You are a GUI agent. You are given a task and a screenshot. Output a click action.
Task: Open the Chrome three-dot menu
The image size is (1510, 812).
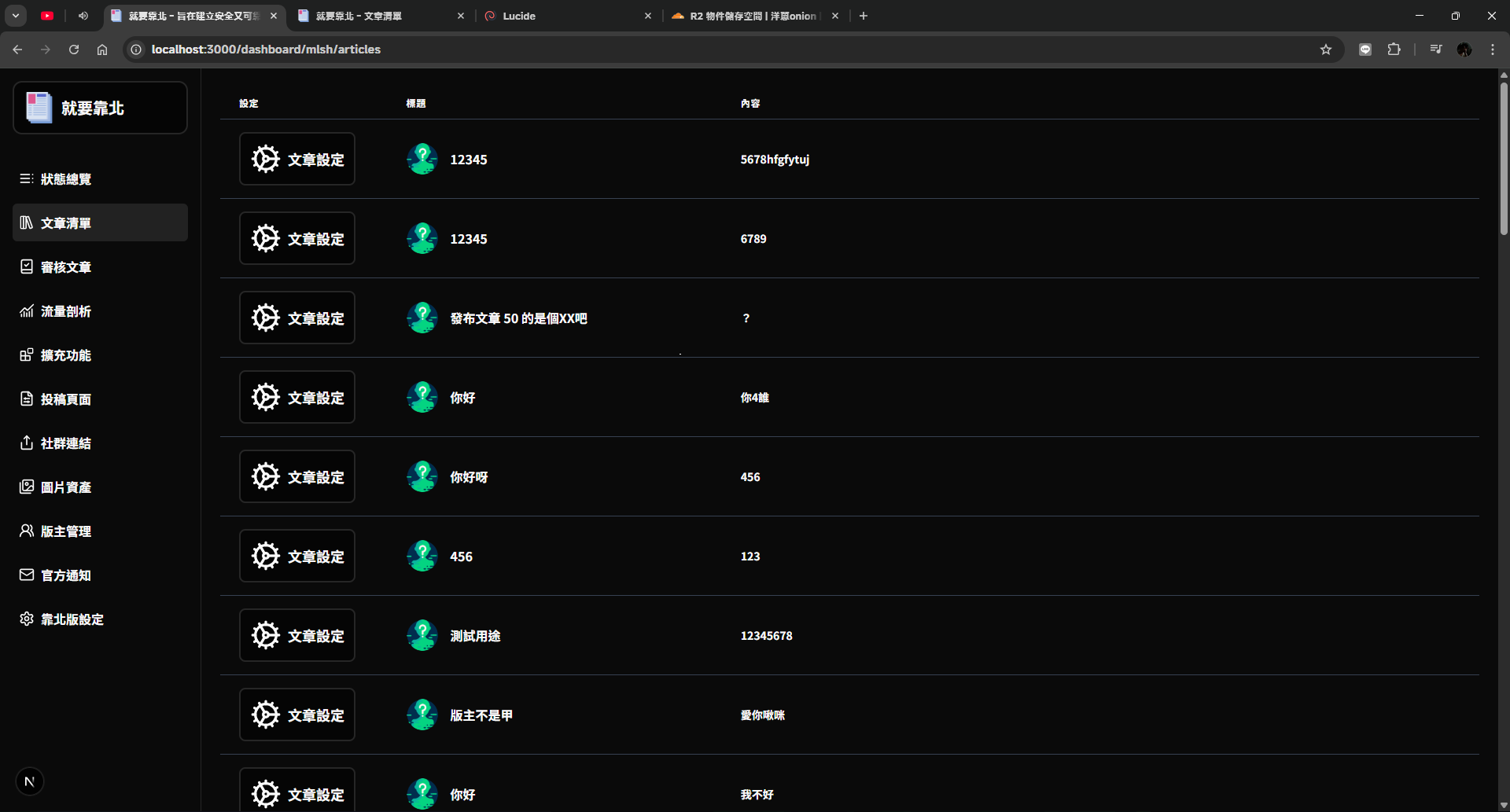1493,50
